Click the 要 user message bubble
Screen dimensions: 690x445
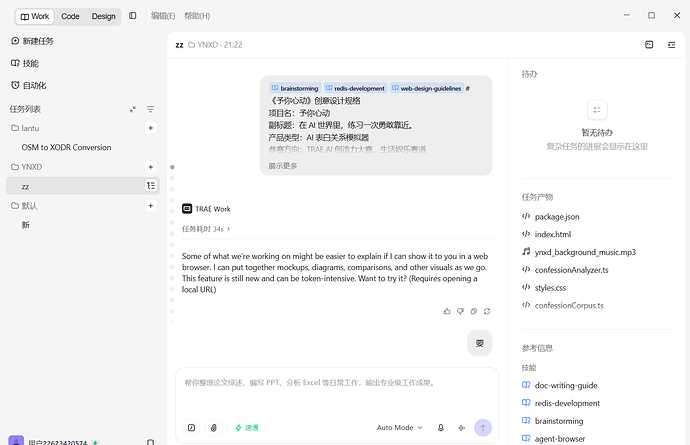coord(480,343)
